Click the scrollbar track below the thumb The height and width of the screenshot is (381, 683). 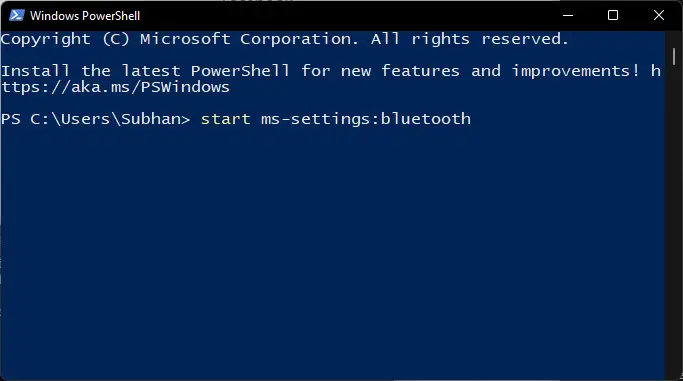click(674, 218)
